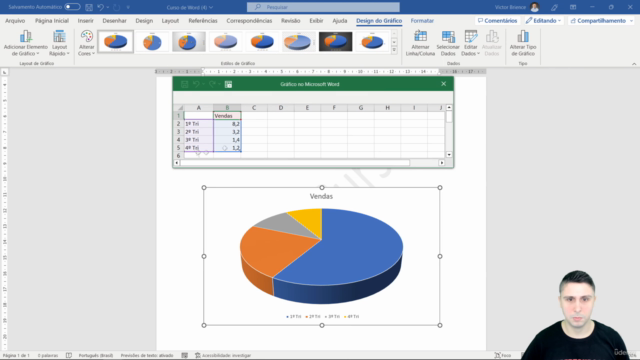Click the pen icon in title bar
This screenshot has height=360, width=640.
(554, 7)
